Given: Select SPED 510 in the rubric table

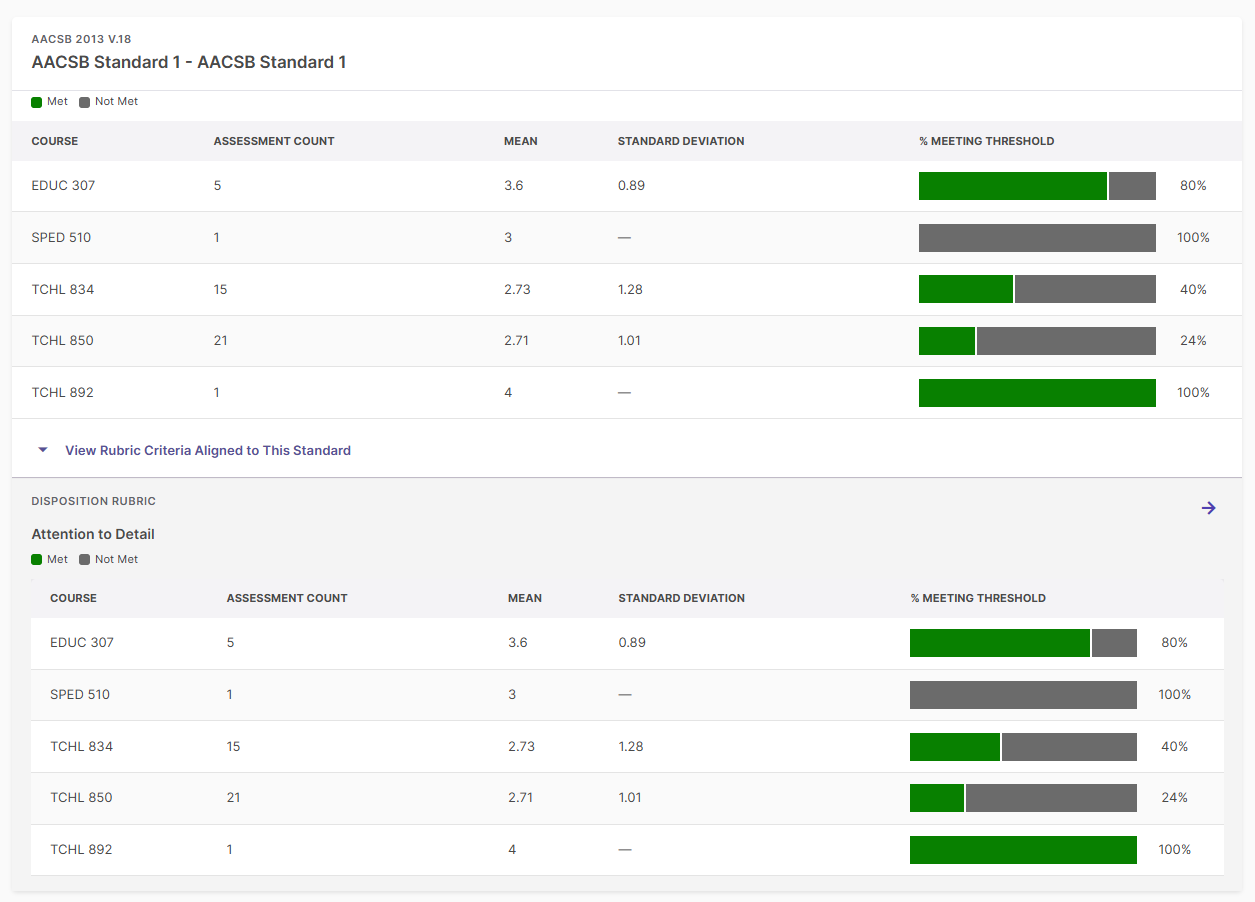Looking at the screenshot, I should tap(80, 695).
